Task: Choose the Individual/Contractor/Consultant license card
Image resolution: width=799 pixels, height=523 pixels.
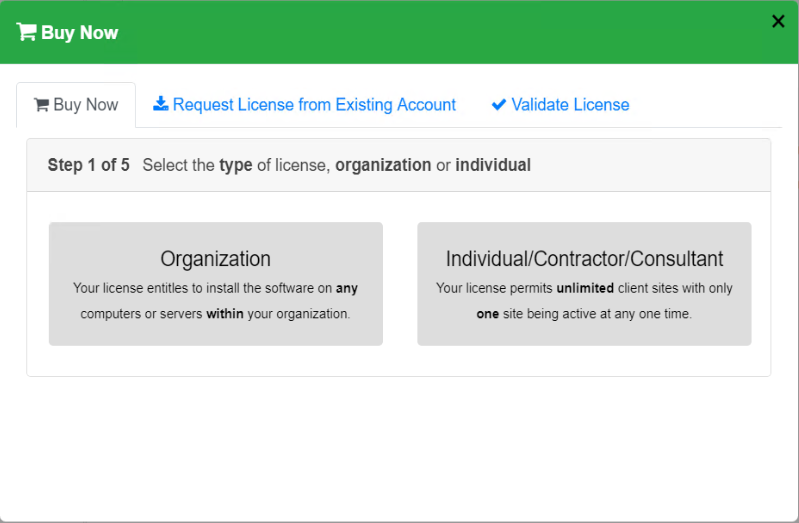Action: click(x=584, y=284)
